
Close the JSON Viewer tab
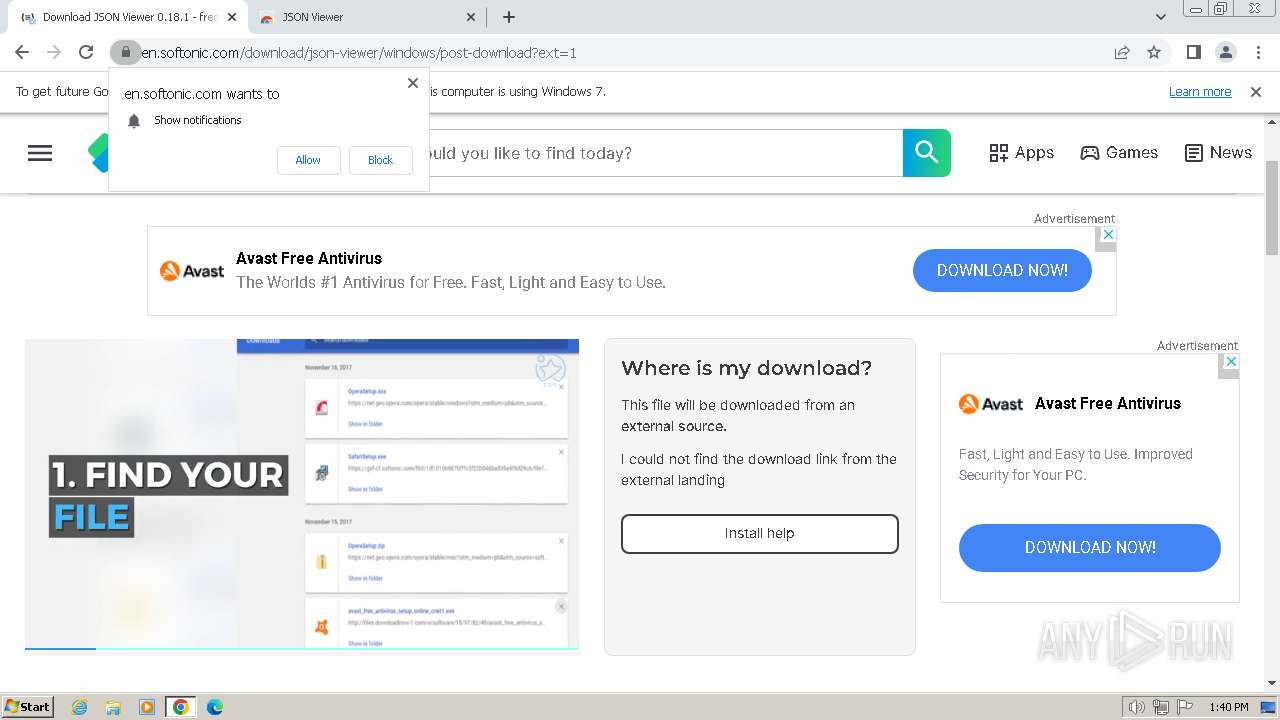click(472, 17)
